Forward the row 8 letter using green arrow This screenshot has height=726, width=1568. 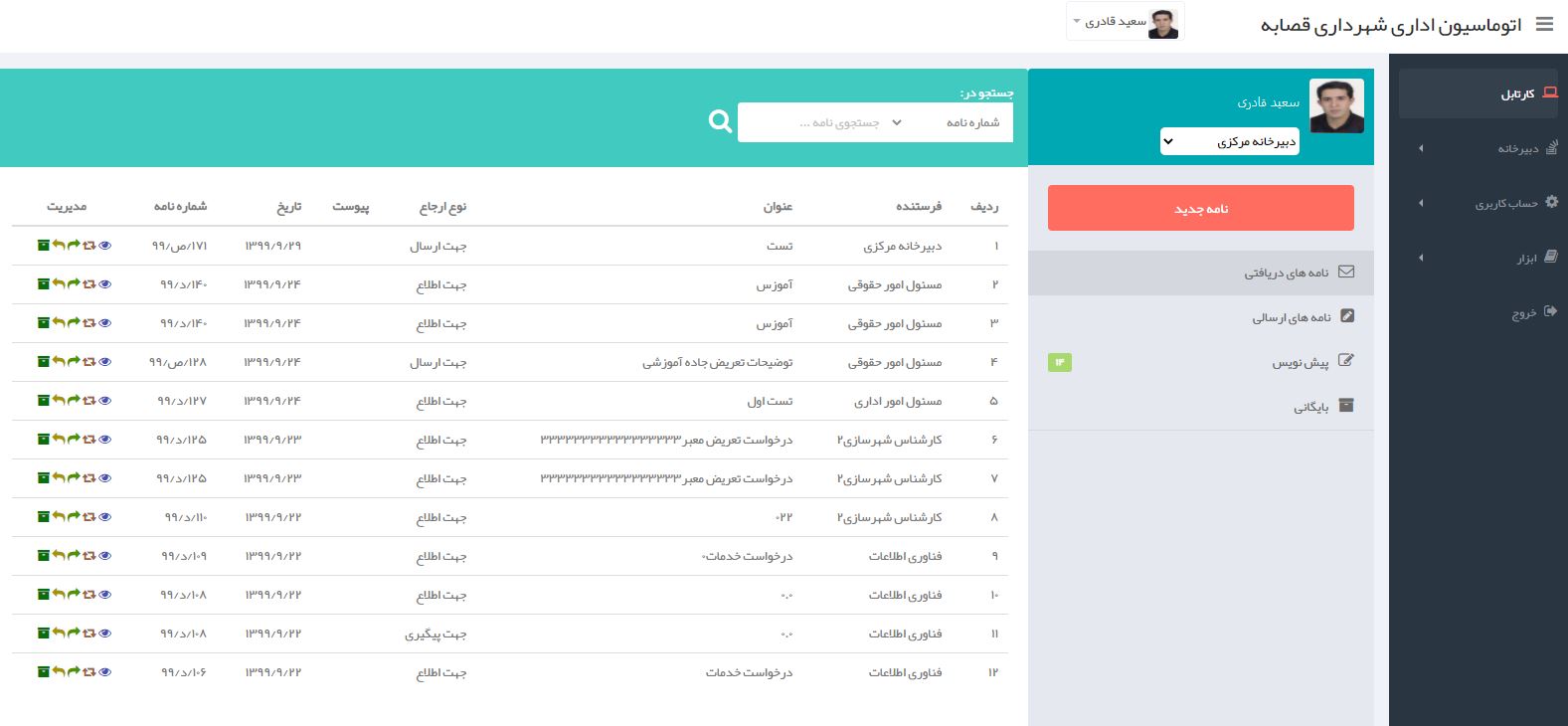pos(74,516)
